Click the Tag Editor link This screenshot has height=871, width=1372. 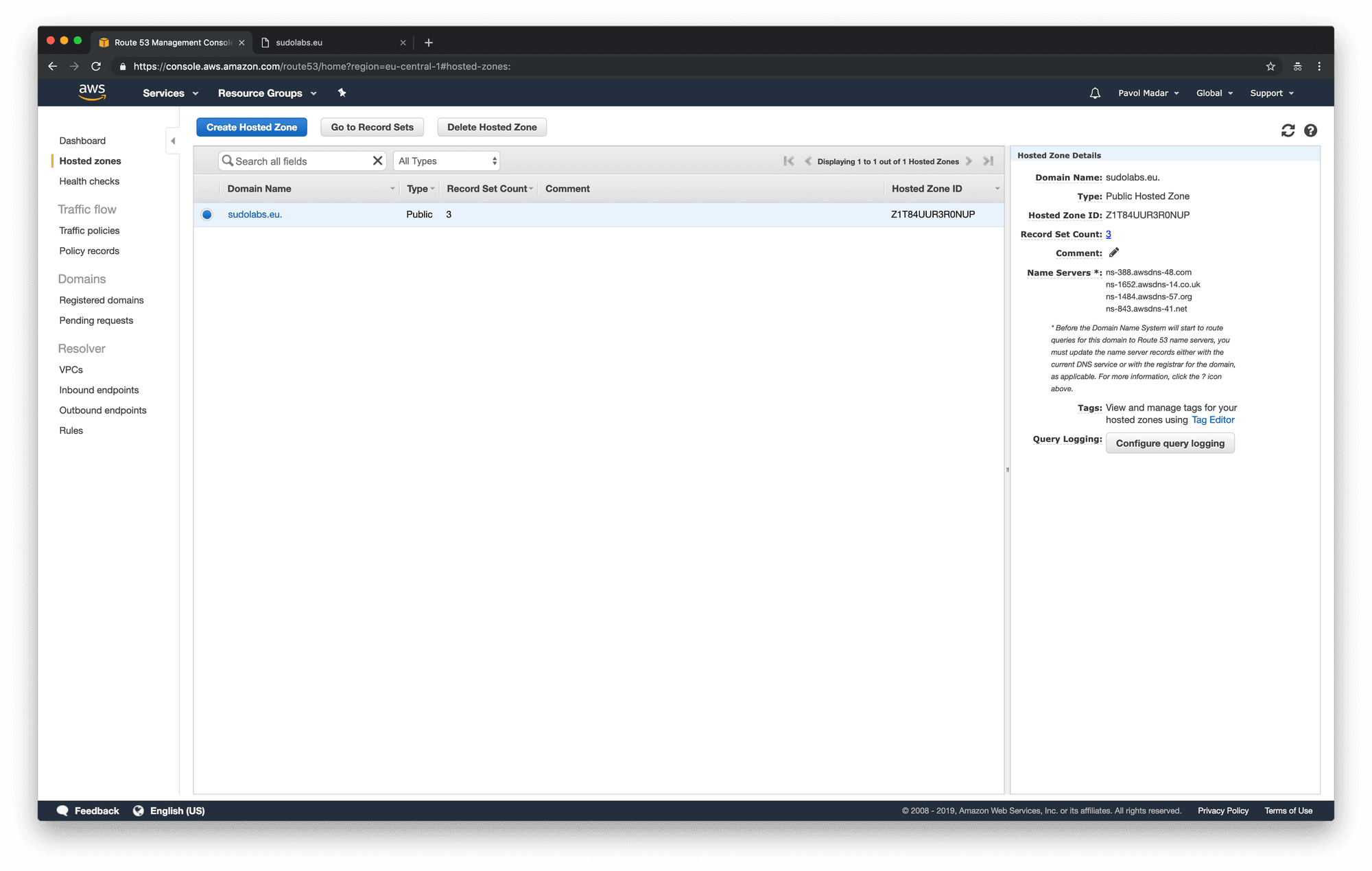[x=1213, y=419]
